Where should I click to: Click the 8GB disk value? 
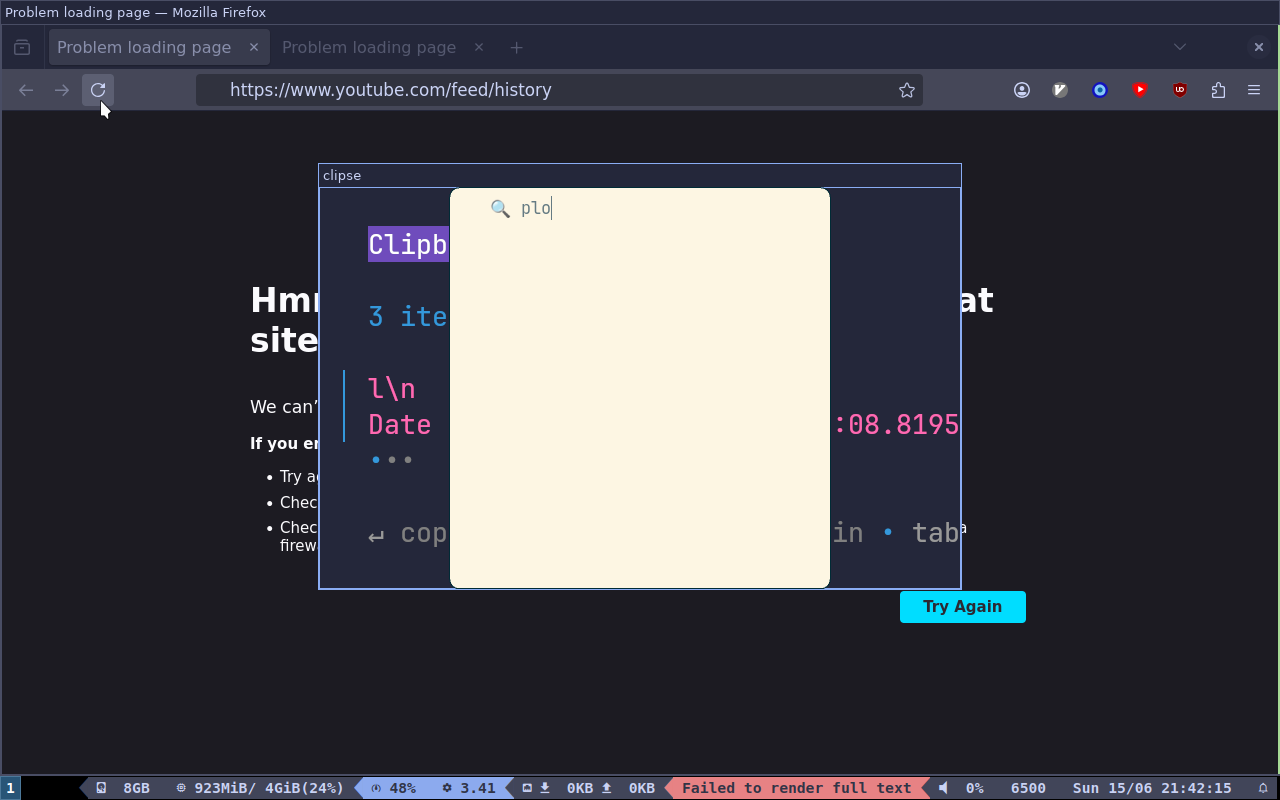[x=136, y=788]
